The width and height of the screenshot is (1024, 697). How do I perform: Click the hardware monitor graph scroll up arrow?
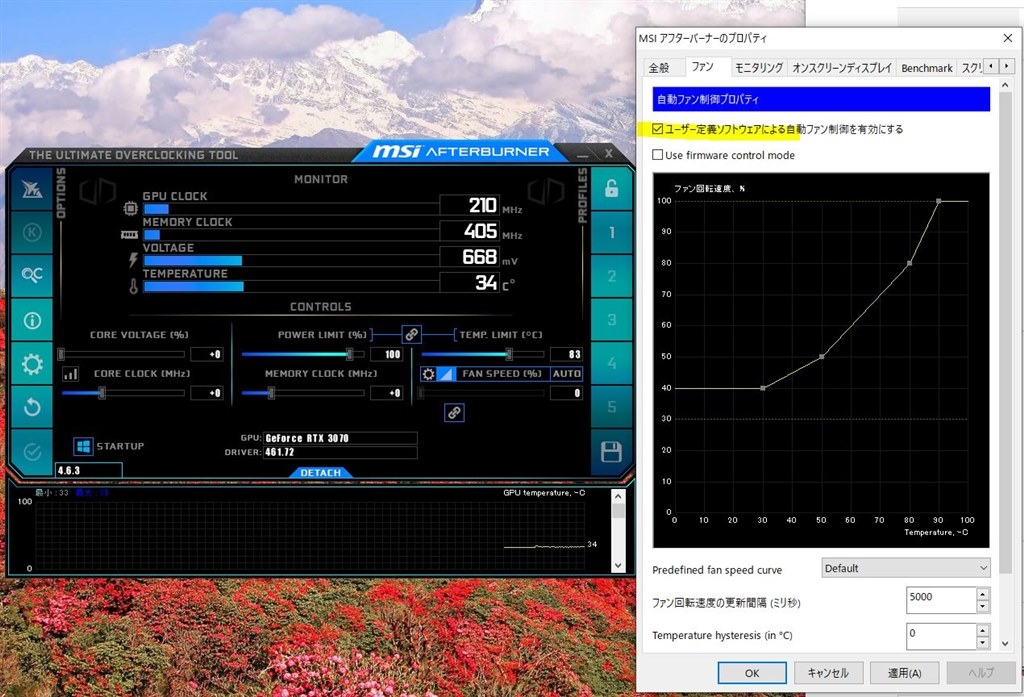point(618,496)
